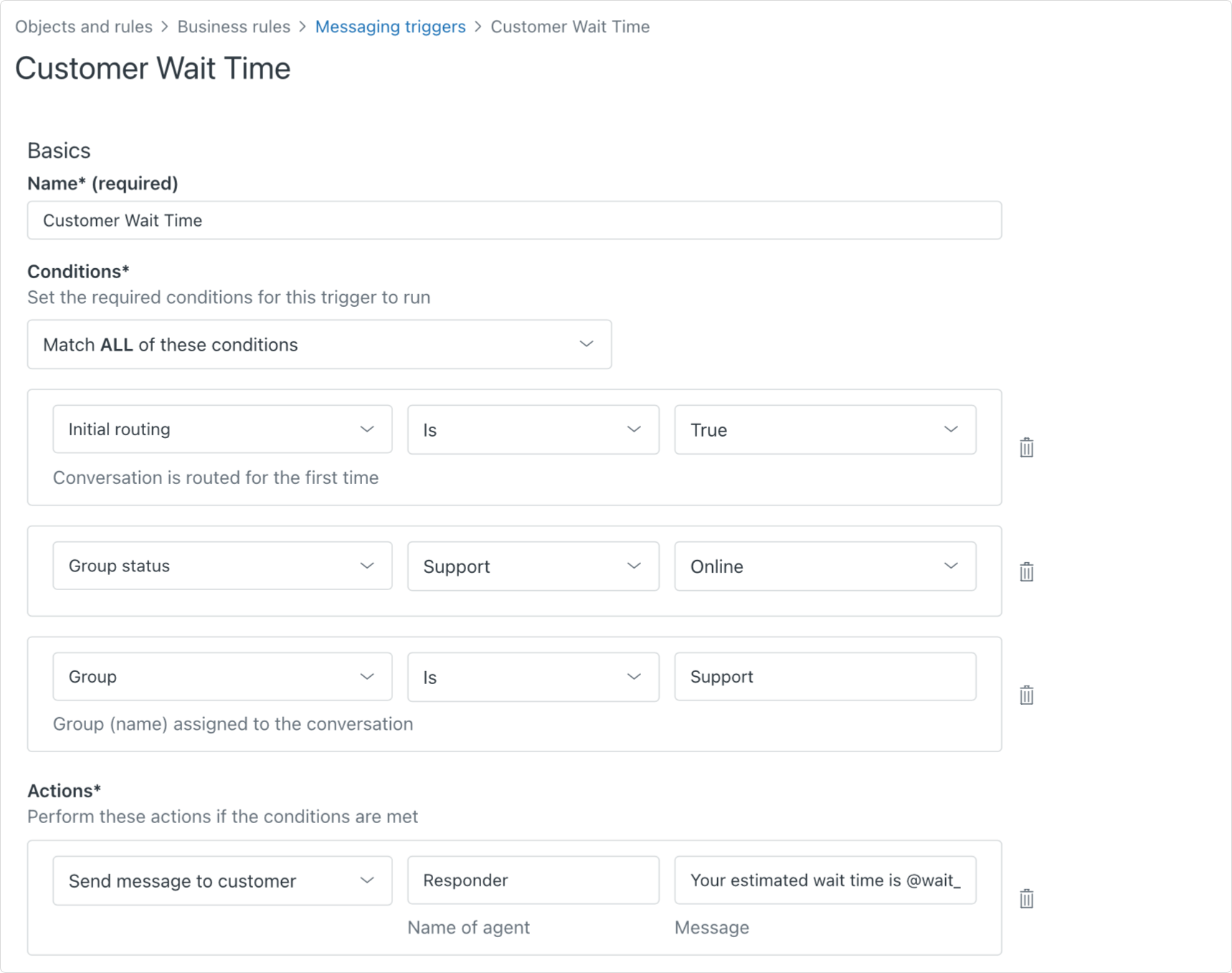Open the Business rules breadcrumb

point(234,27)
